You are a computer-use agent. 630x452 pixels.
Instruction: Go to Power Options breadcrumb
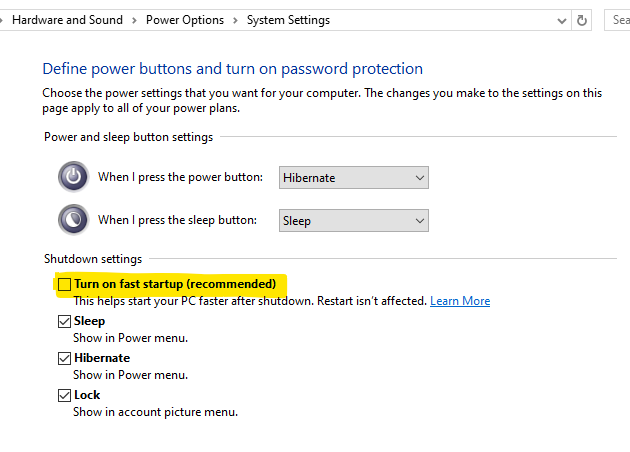coord(185,20)
